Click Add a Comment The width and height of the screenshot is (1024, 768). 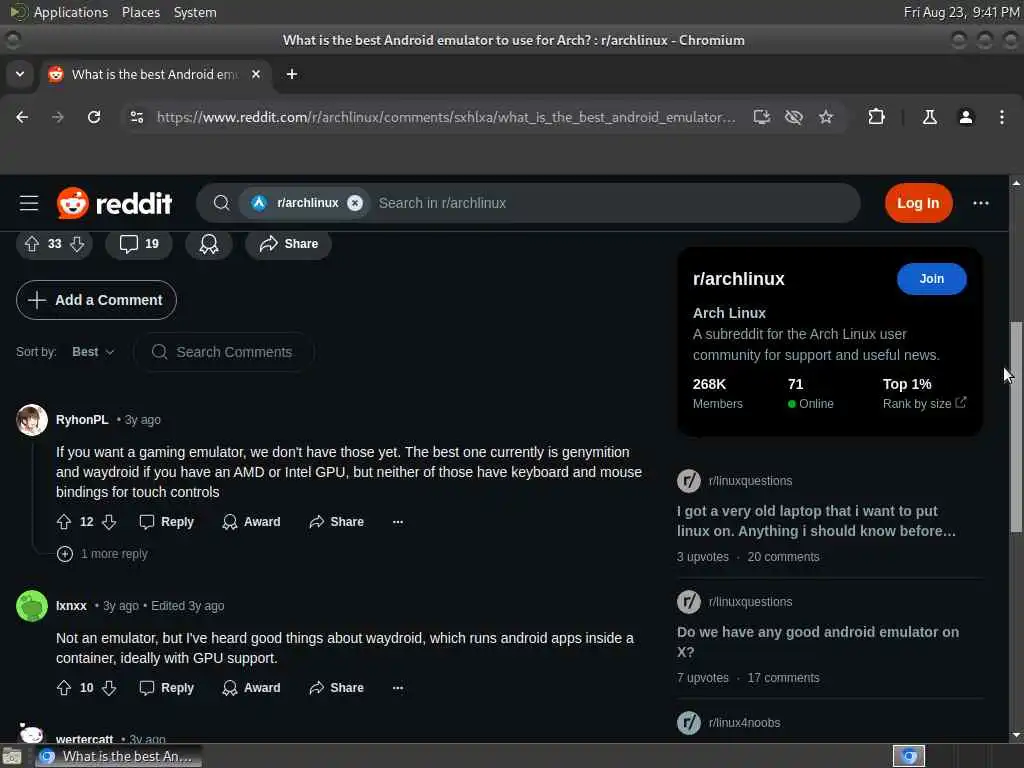click(x=96, y=300)
